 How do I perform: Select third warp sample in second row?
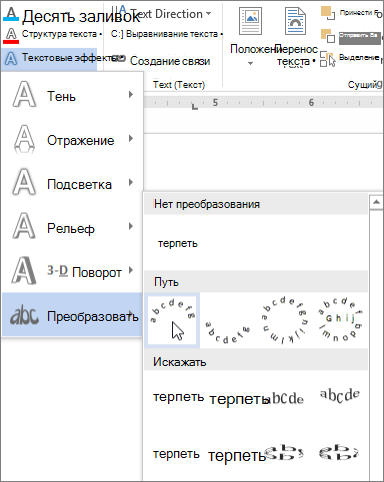tap(285, 453)
